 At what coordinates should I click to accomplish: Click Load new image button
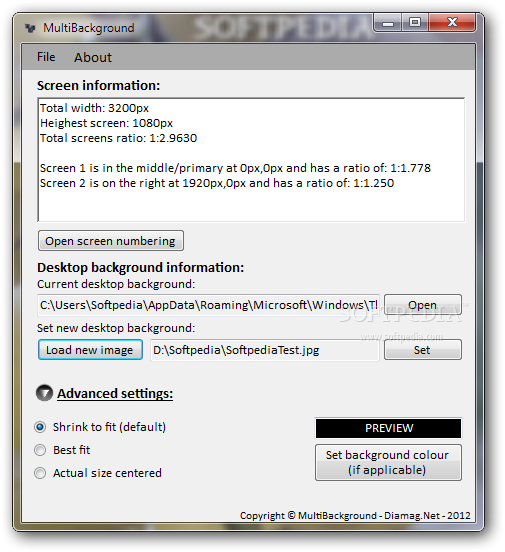coord(90,350)
